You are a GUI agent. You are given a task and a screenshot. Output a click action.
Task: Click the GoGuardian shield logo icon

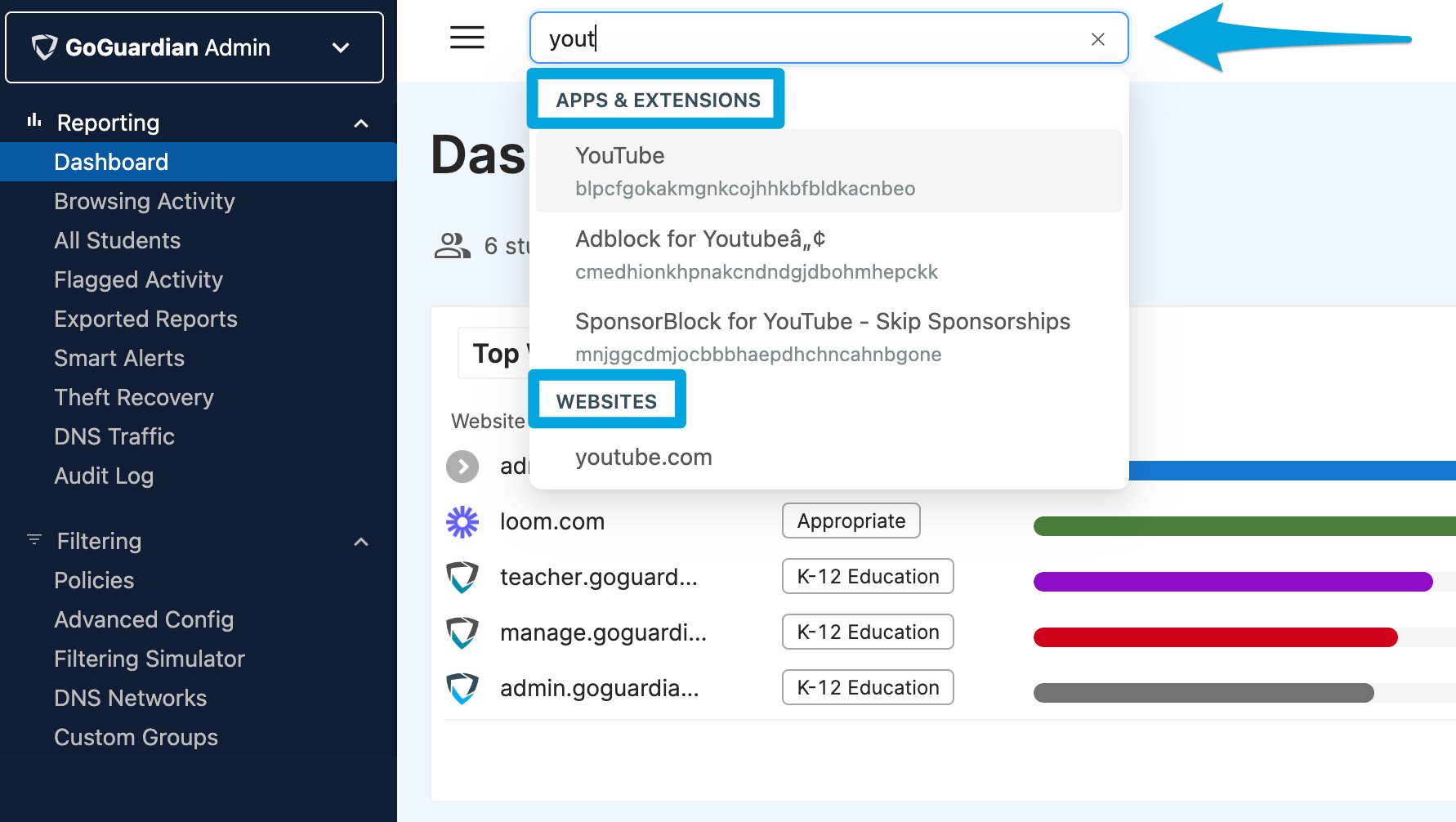coord(44,47)
